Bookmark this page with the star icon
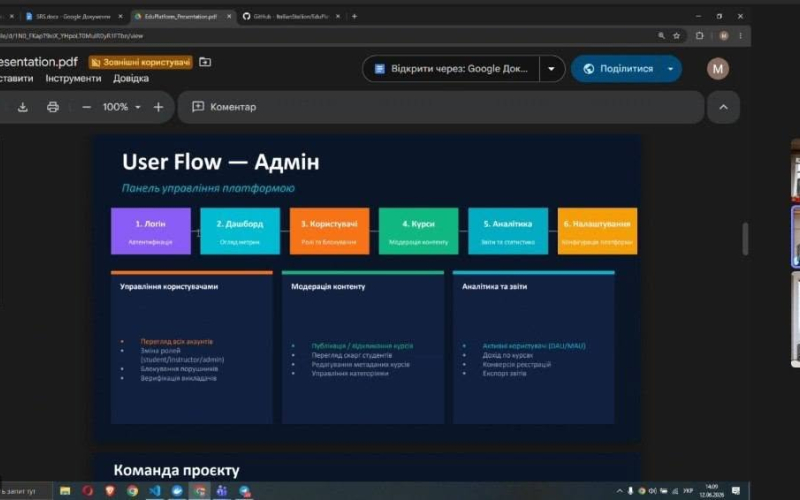 click(677, 36)
